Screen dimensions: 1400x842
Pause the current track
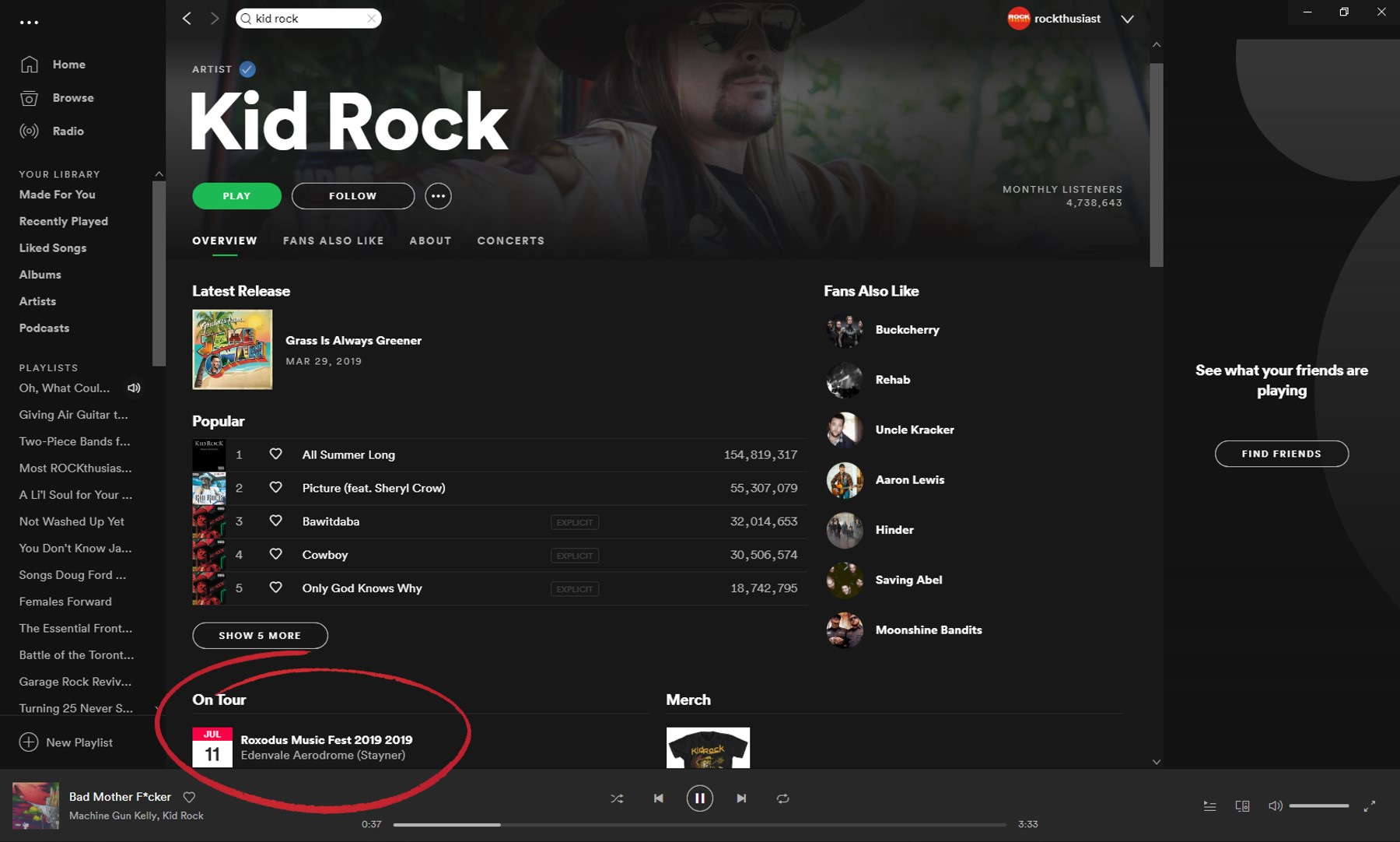click(699, 798)
